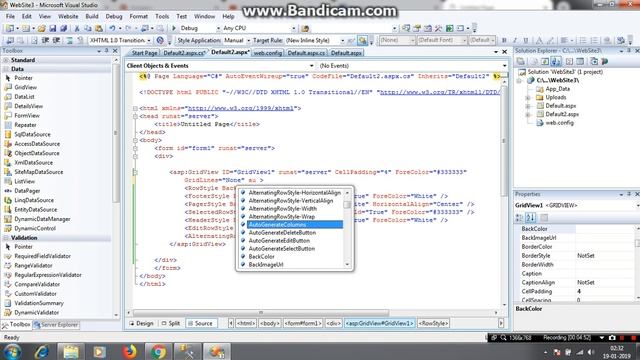
Task: Toggle auto-hide pin on Solution Explorer panel
Action: click(x=629, y=51)
